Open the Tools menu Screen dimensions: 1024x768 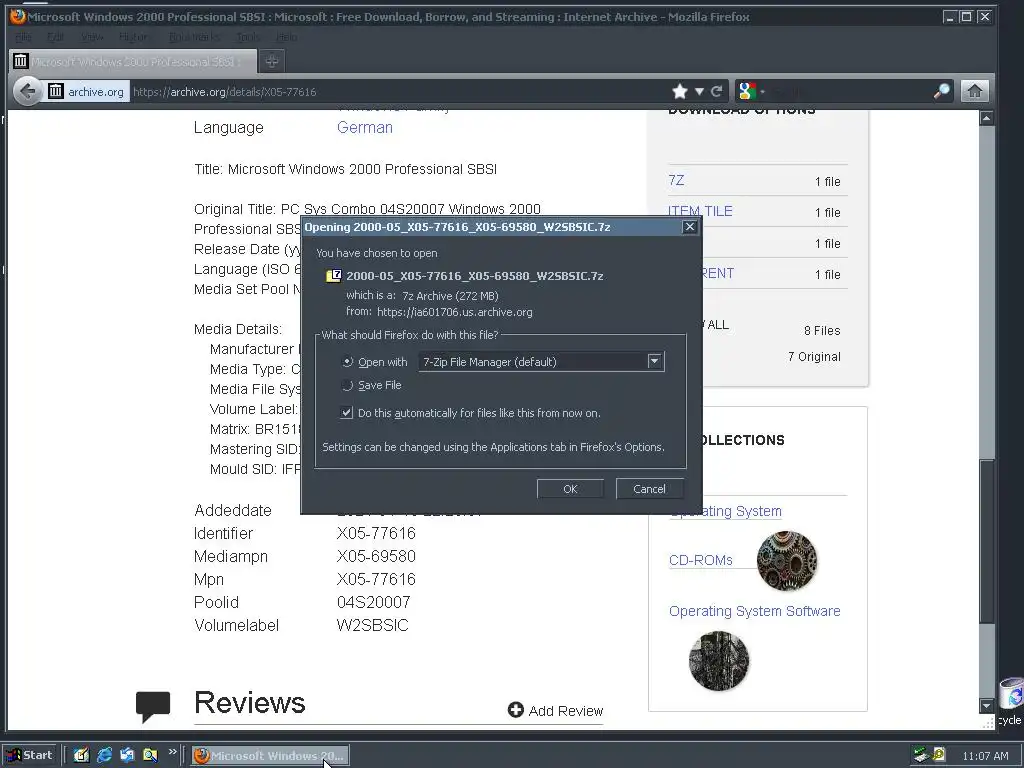point(248,37)
